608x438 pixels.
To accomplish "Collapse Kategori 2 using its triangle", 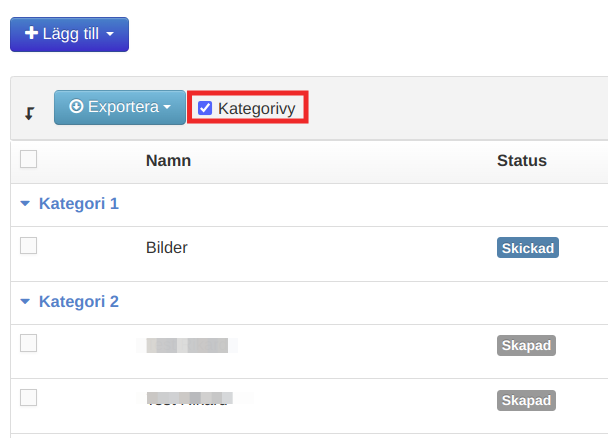I will click(25, 301).
